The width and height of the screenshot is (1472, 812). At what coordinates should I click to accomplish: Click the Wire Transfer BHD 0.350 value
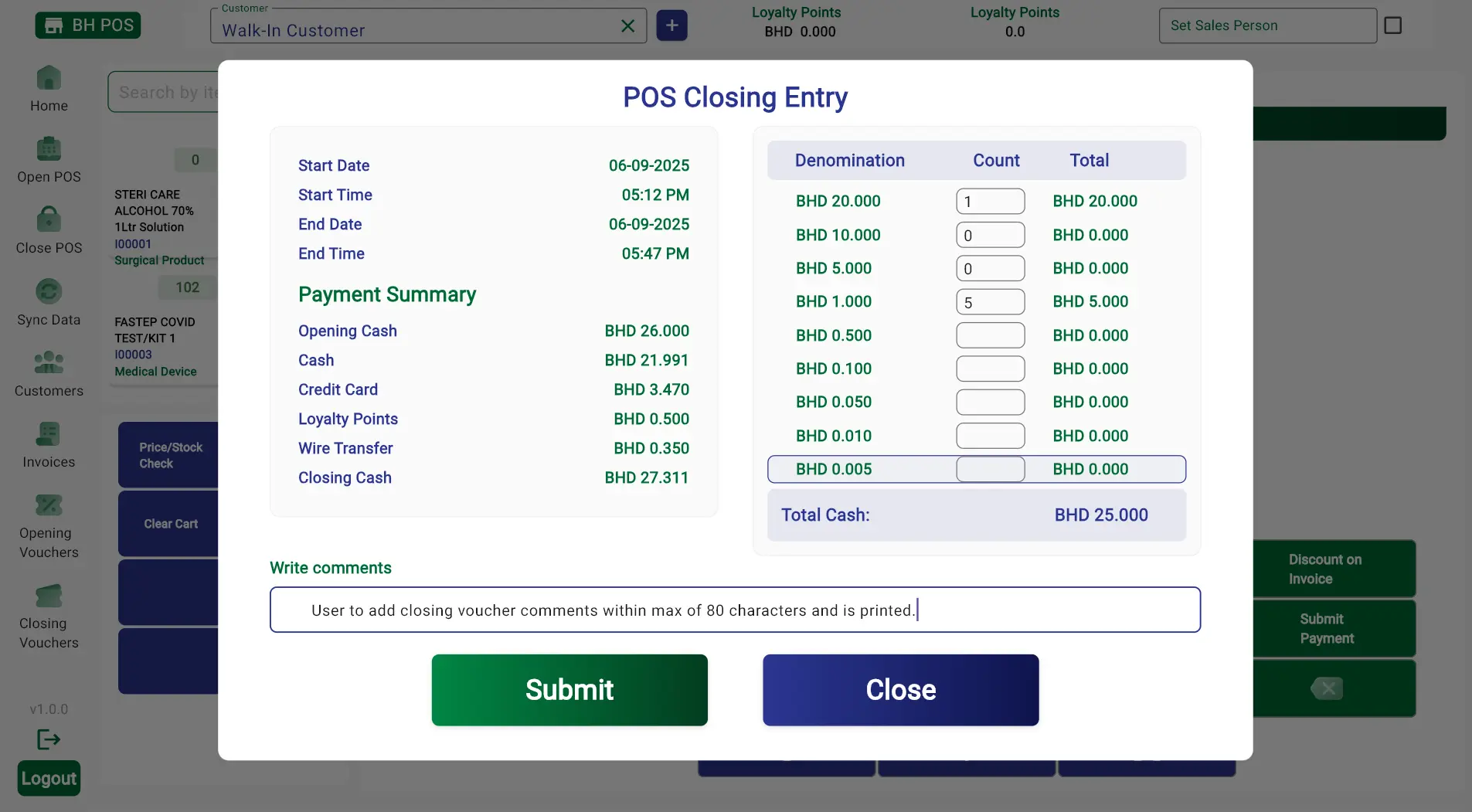click(x=651, y=448)
